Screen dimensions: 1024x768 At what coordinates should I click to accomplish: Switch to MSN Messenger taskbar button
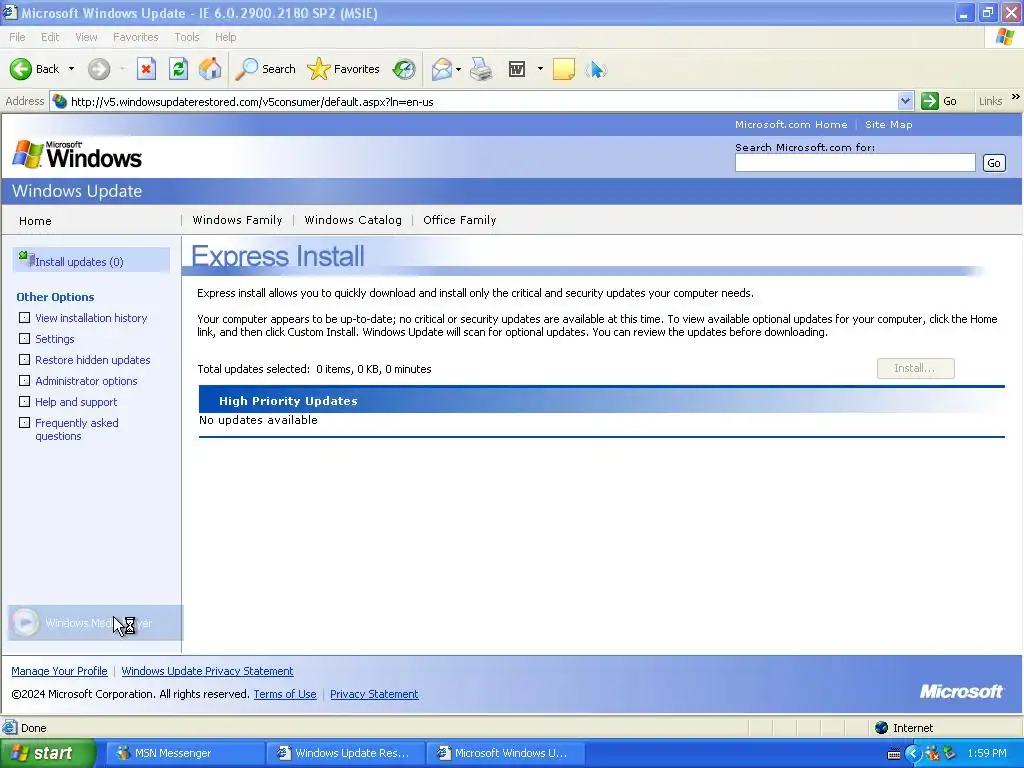[185, 753]
